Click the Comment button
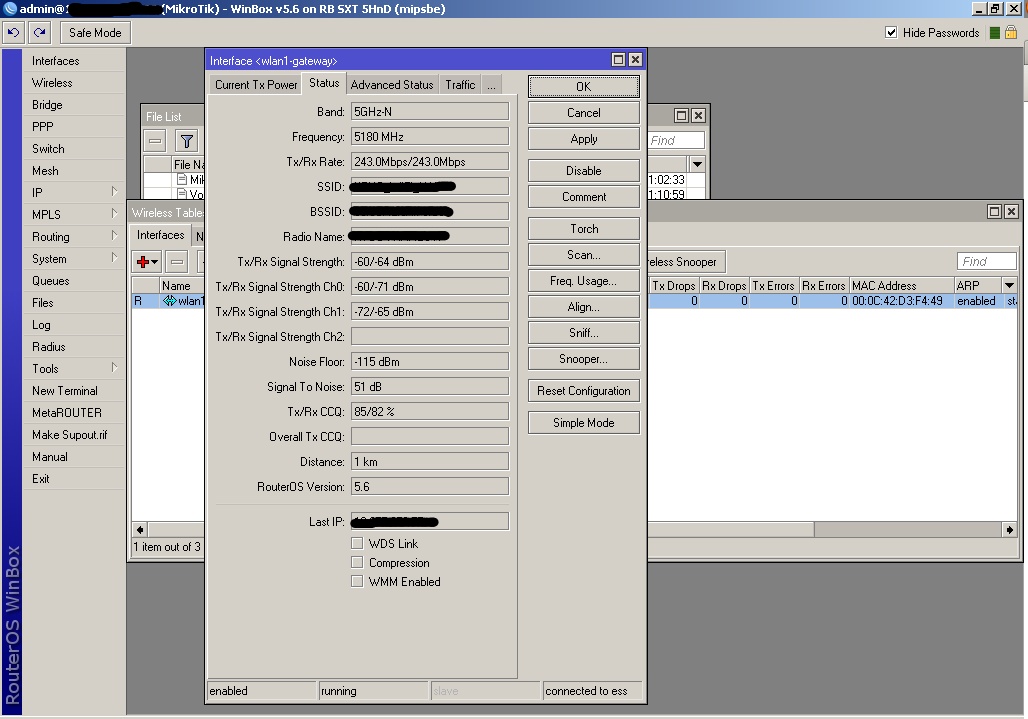 click(x=583, y=197)
